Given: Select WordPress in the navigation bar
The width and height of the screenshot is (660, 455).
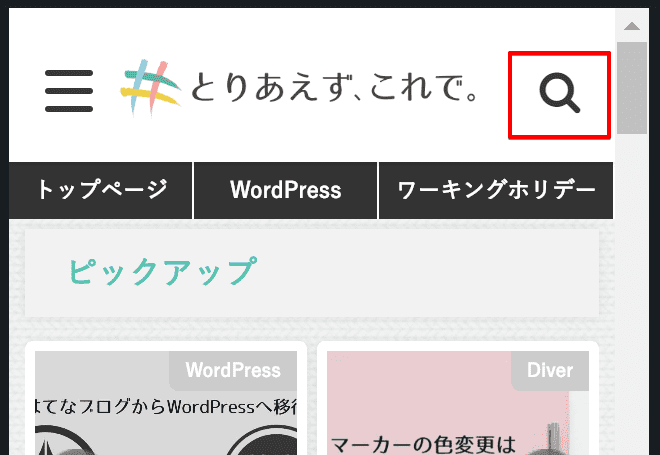Looking at the screenshot, I should coord(285,190).
